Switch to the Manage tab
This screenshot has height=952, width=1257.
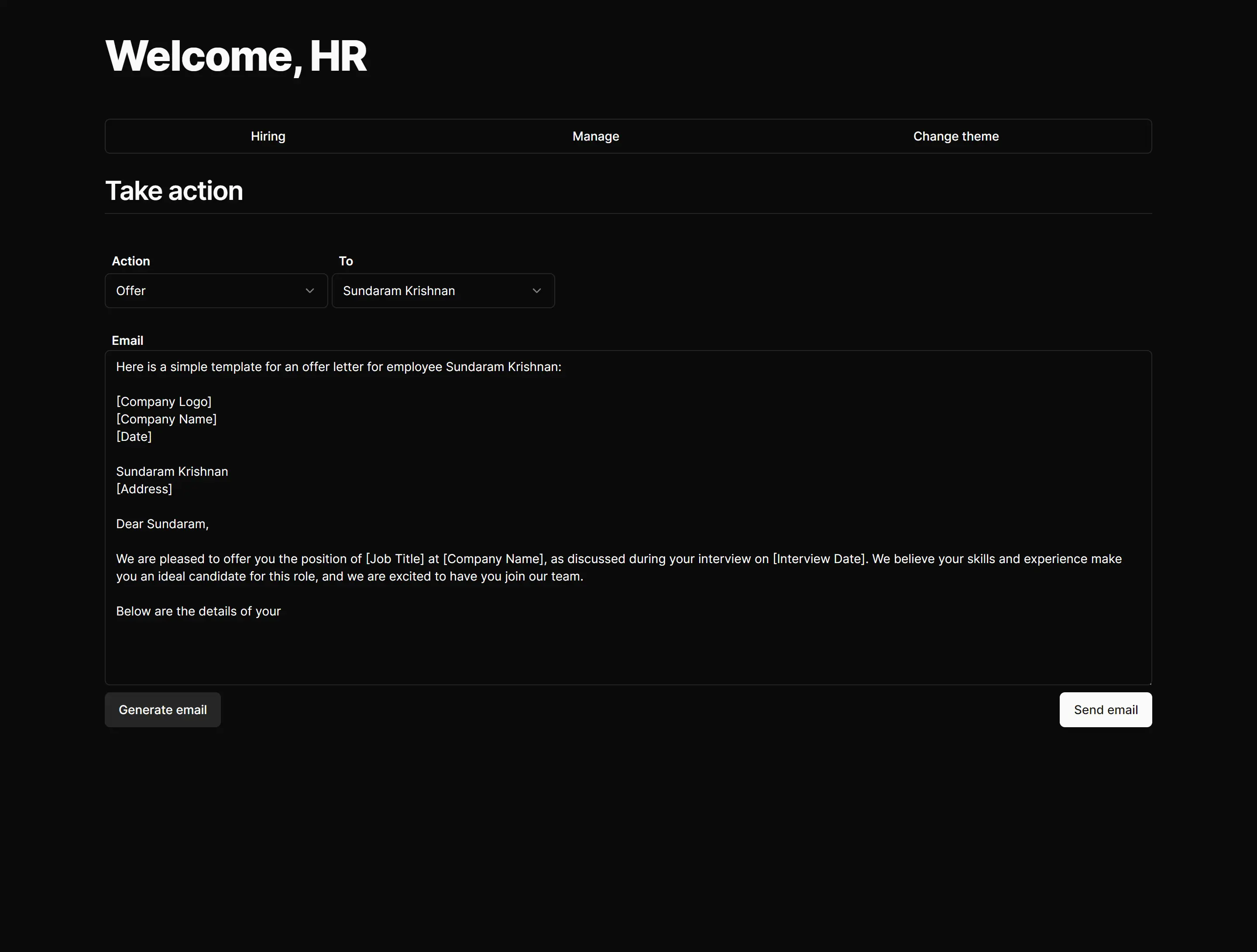tap(595, 137)
